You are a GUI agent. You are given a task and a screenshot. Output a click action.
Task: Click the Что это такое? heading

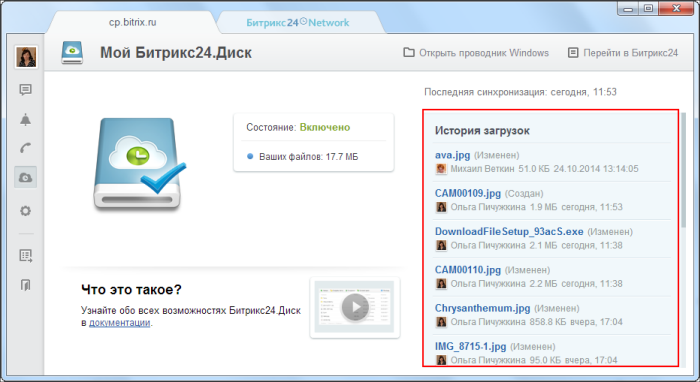pos(131,290)
